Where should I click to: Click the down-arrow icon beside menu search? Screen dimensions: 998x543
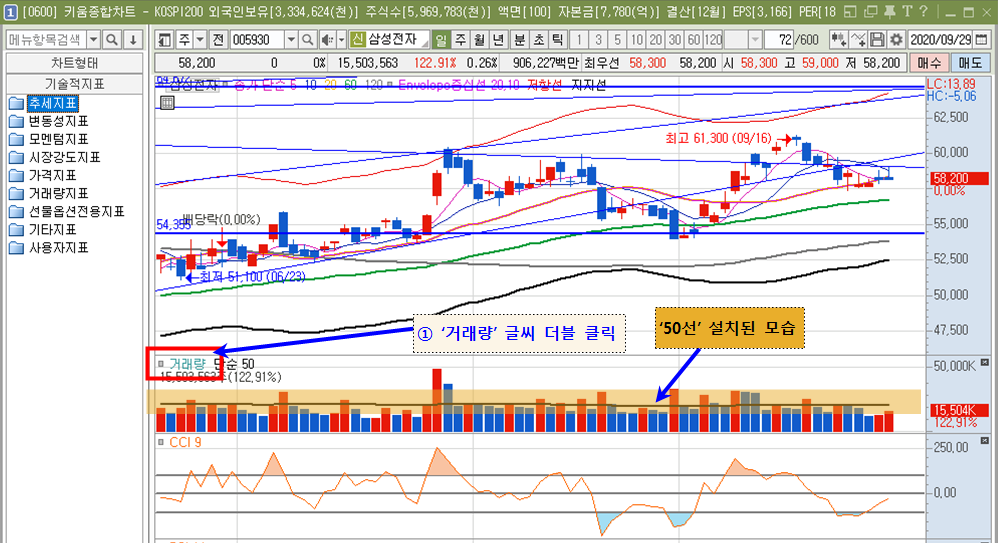pyautogui.click(x=133, y=40)
